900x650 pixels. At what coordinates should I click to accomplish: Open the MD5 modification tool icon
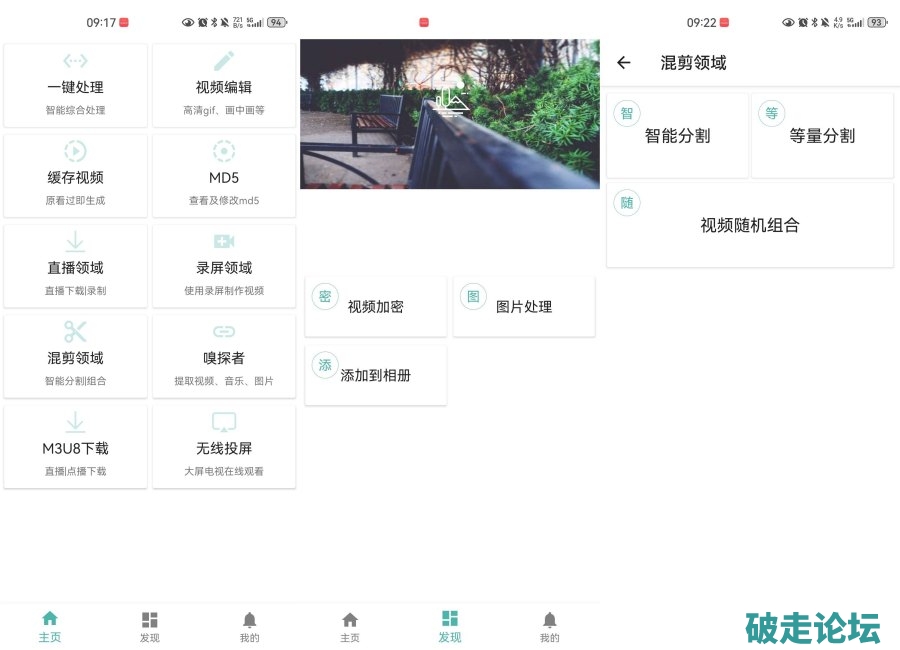(x=224, y=151)
